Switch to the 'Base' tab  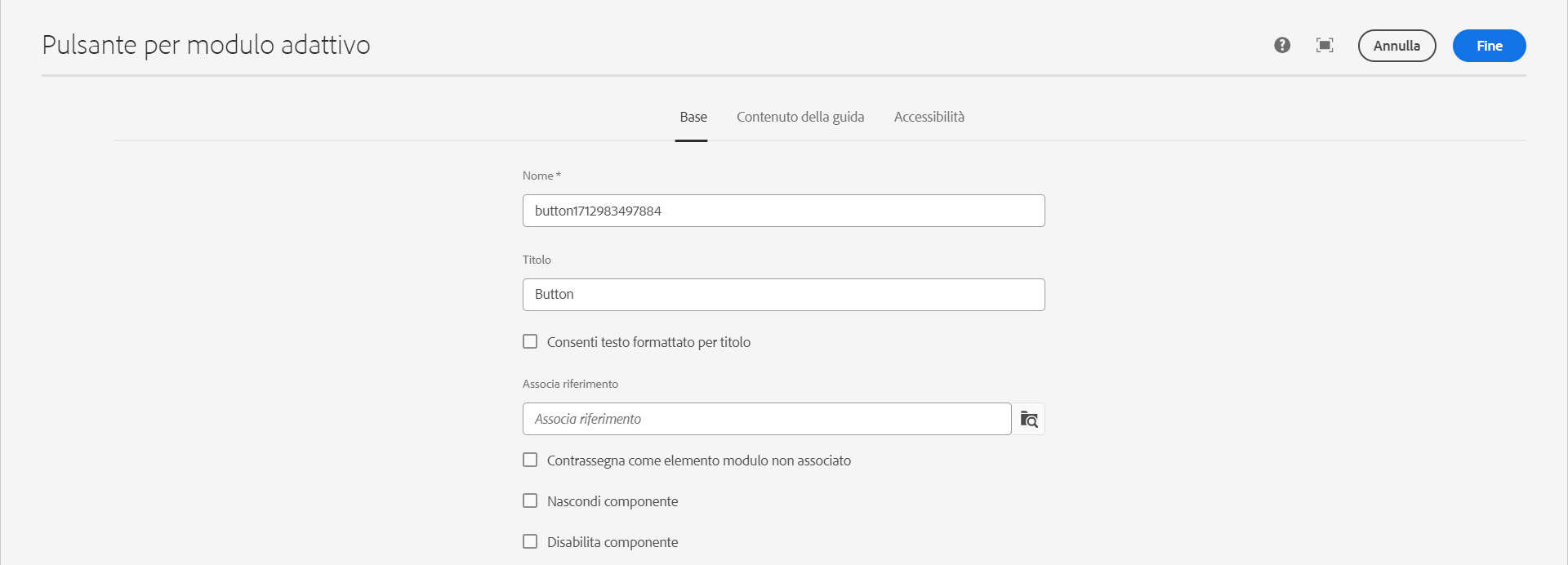[693, 117]
